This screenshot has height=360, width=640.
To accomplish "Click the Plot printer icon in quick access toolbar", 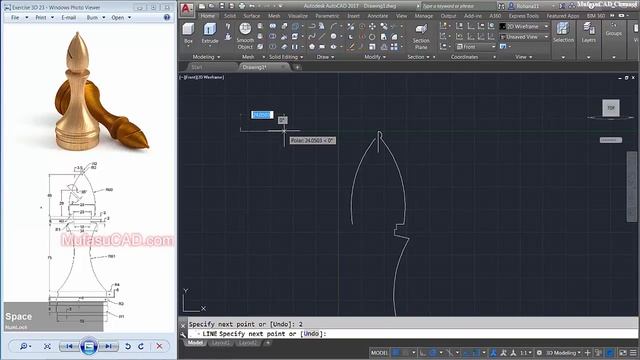I will coord(242,6).
